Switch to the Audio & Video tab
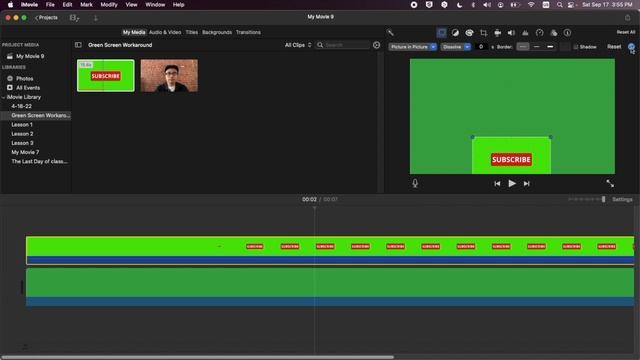Image resolution: width=640 pixels, height=360 pixels. [x=165, y=32]
